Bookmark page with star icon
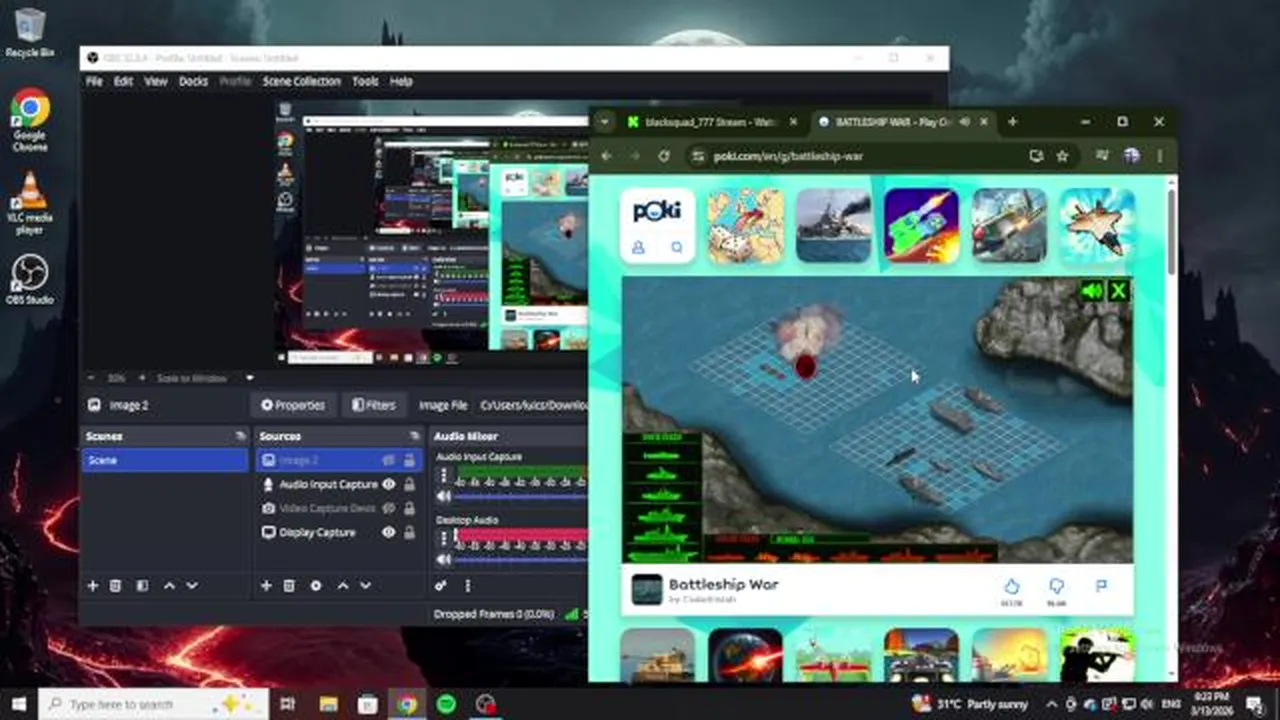The height and width of the screenshot is (720, 1280). (1062, 156)
